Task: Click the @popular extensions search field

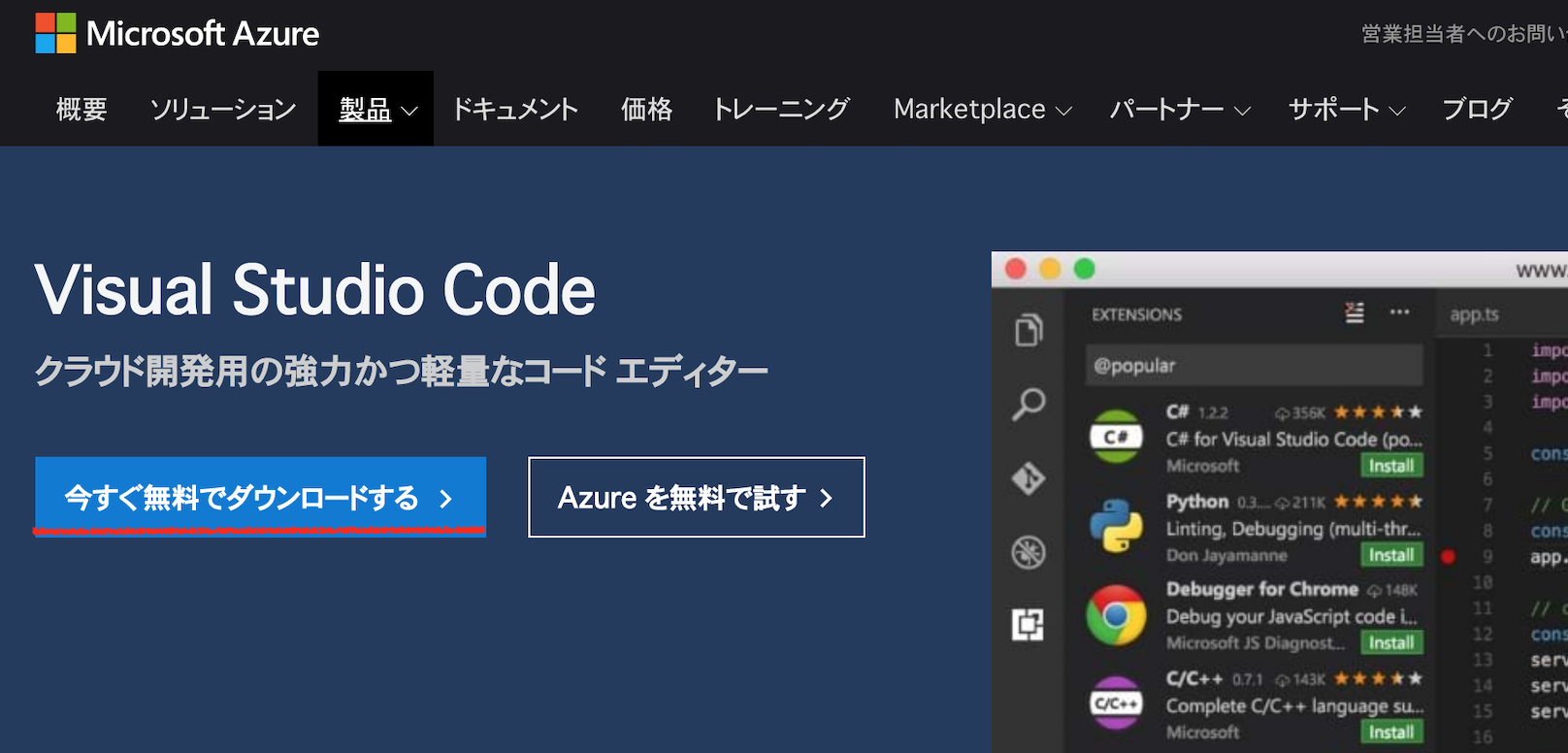Action: [1254, 366]
